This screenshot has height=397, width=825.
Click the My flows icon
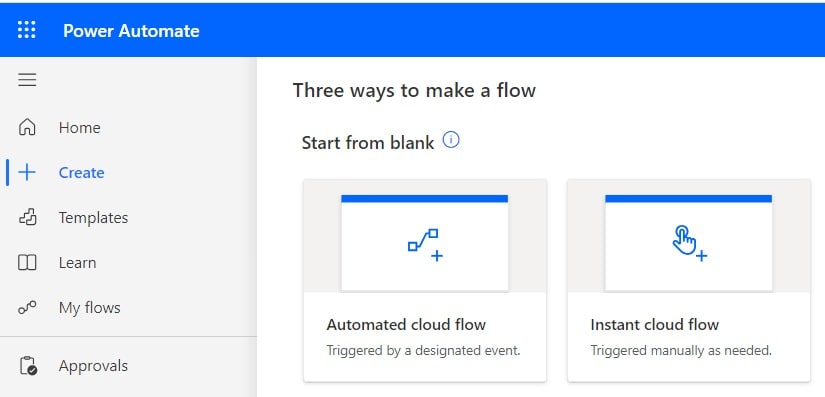pos(27,308)
